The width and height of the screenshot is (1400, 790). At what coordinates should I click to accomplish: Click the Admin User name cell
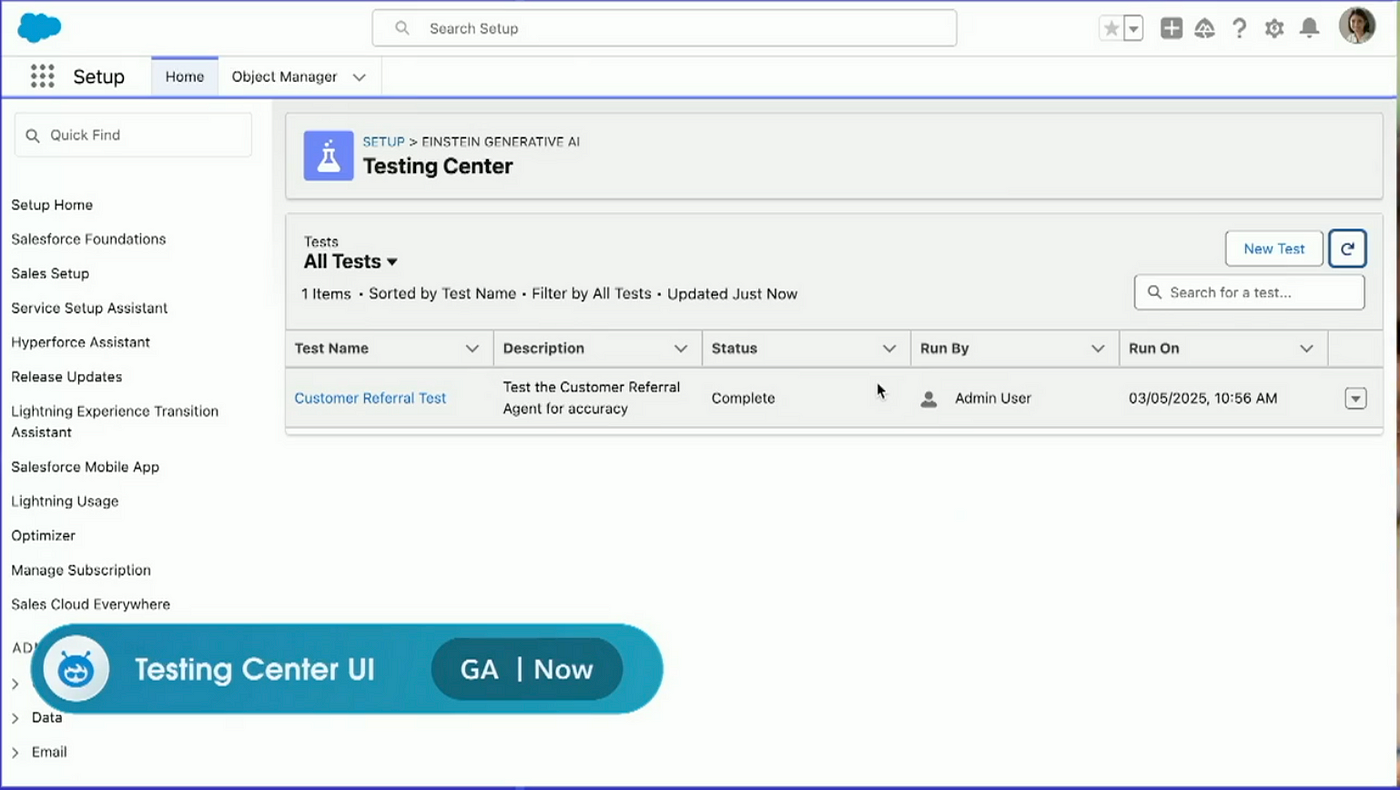pos(993,398)
